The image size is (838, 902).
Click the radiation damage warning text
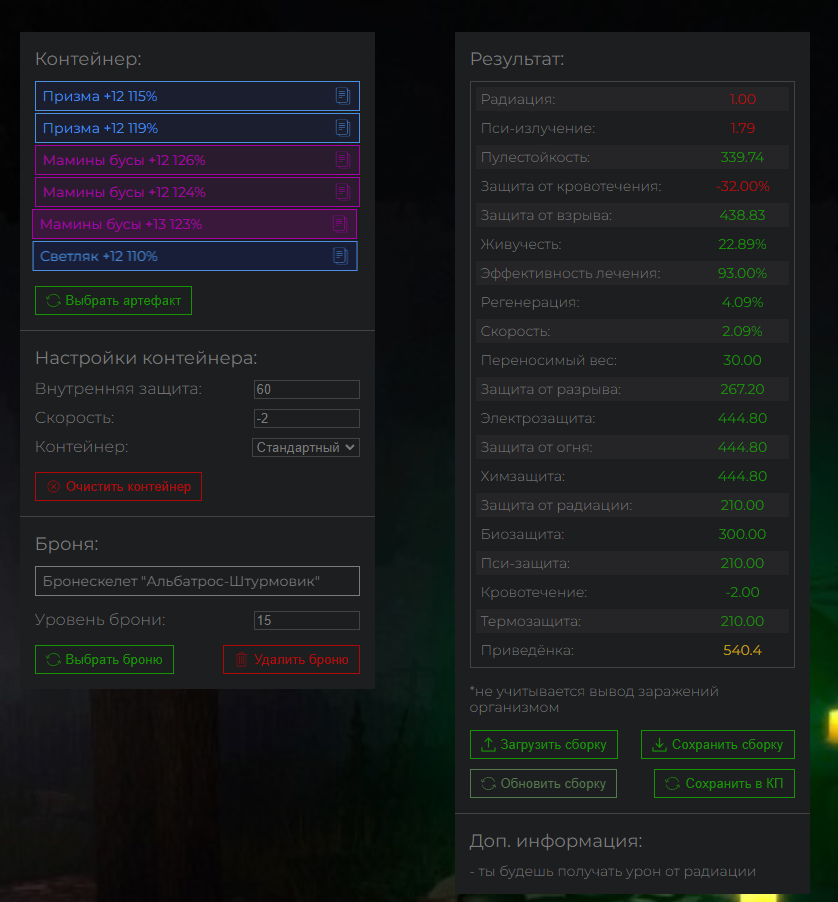coord(613,872)
